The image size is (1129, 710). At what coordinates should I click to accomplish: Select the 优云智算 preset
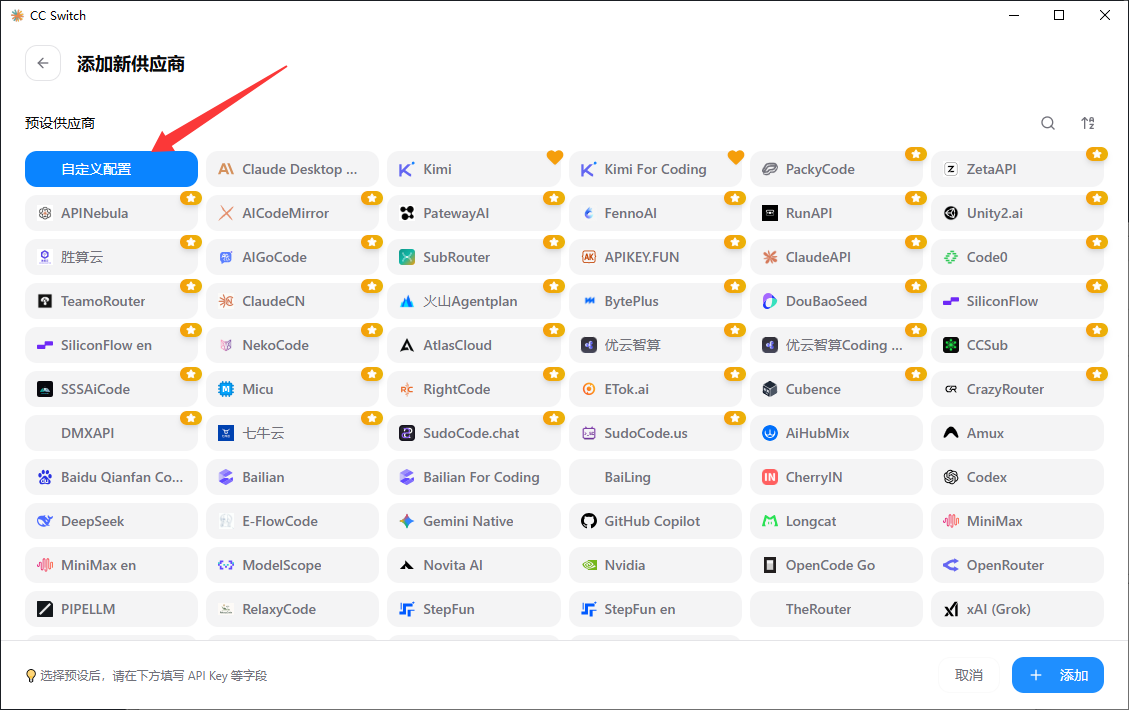[x=655, y=345]
